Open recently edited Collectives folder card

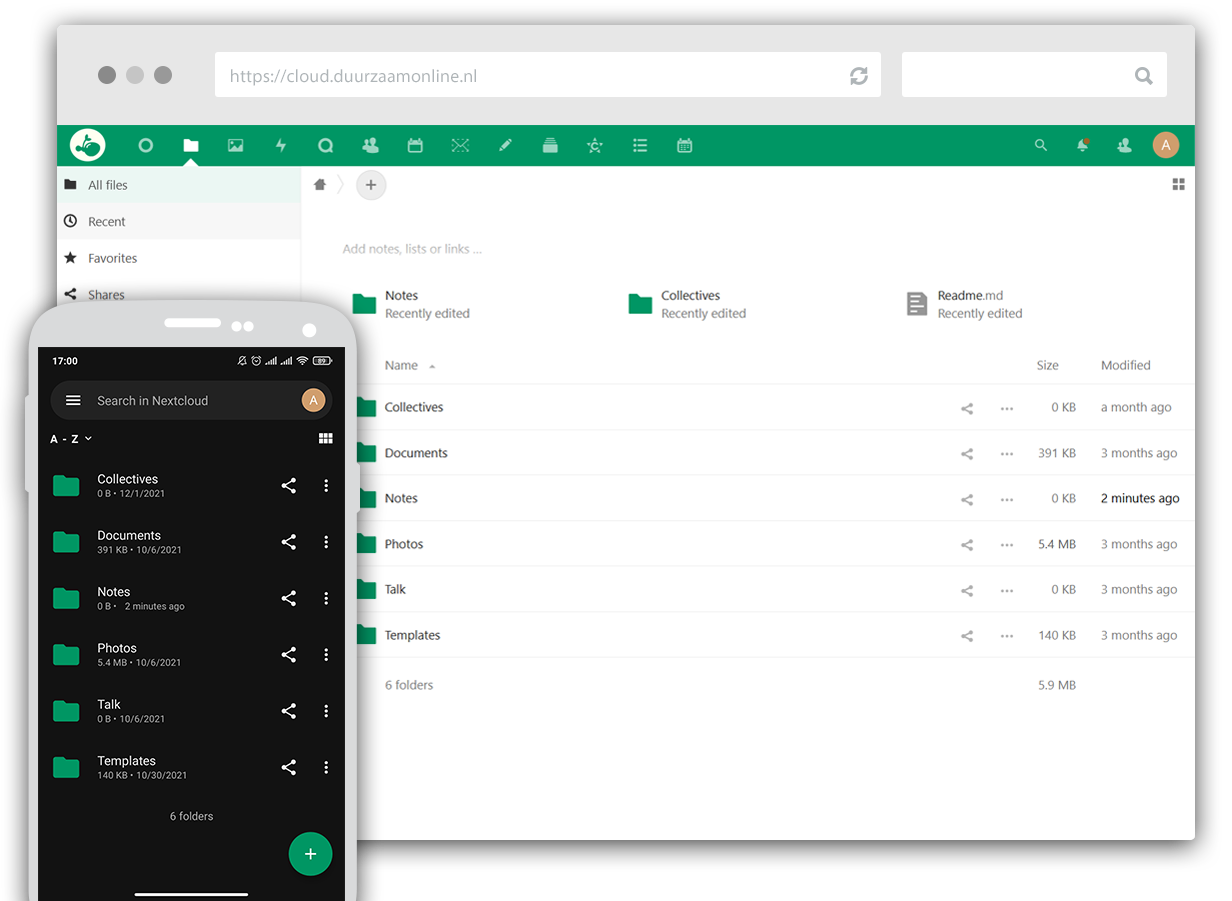pos(688,304)
